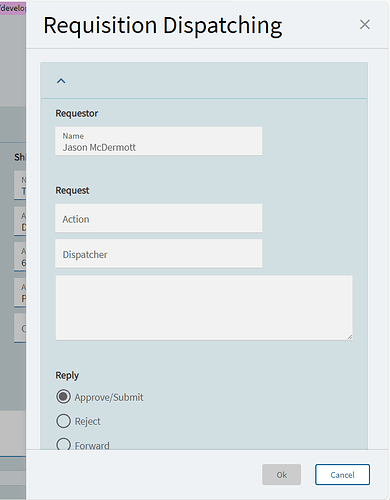
Task: Click the Approve/Submit label text
Action: coord(109,397)
